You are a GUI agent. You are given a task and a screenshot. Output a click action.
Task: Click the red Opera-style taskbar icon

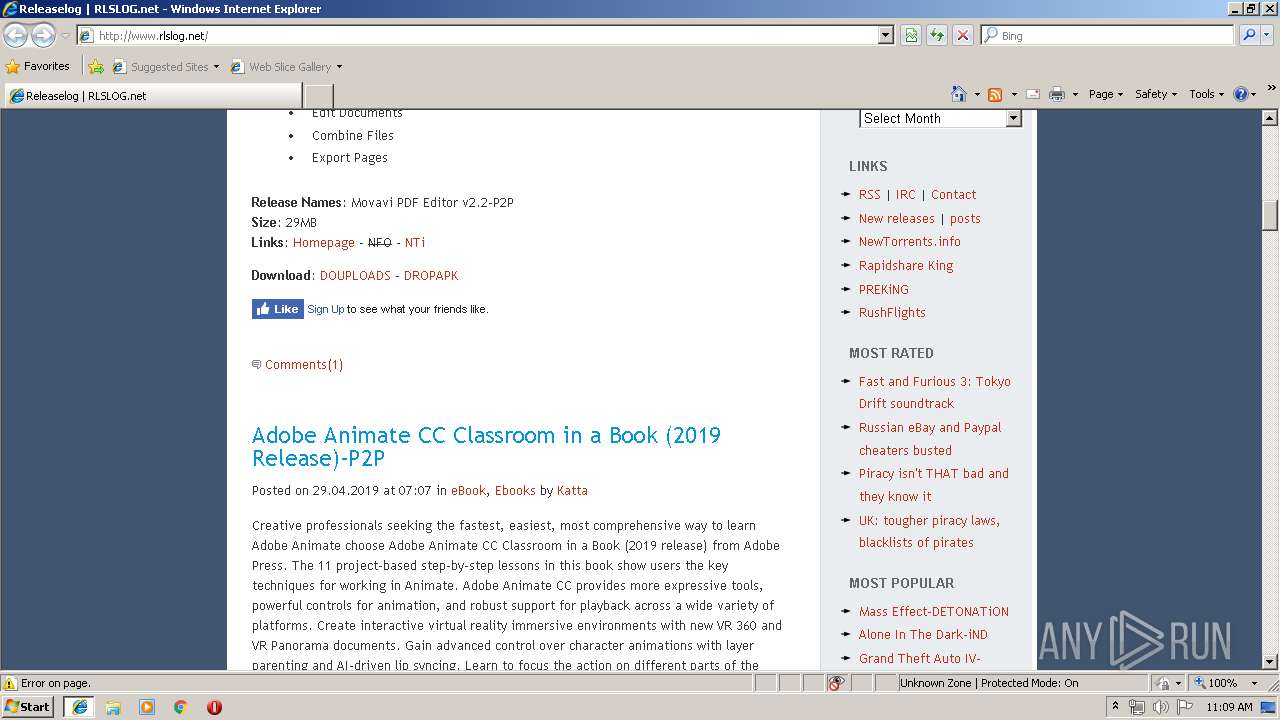tap(214, 707)
